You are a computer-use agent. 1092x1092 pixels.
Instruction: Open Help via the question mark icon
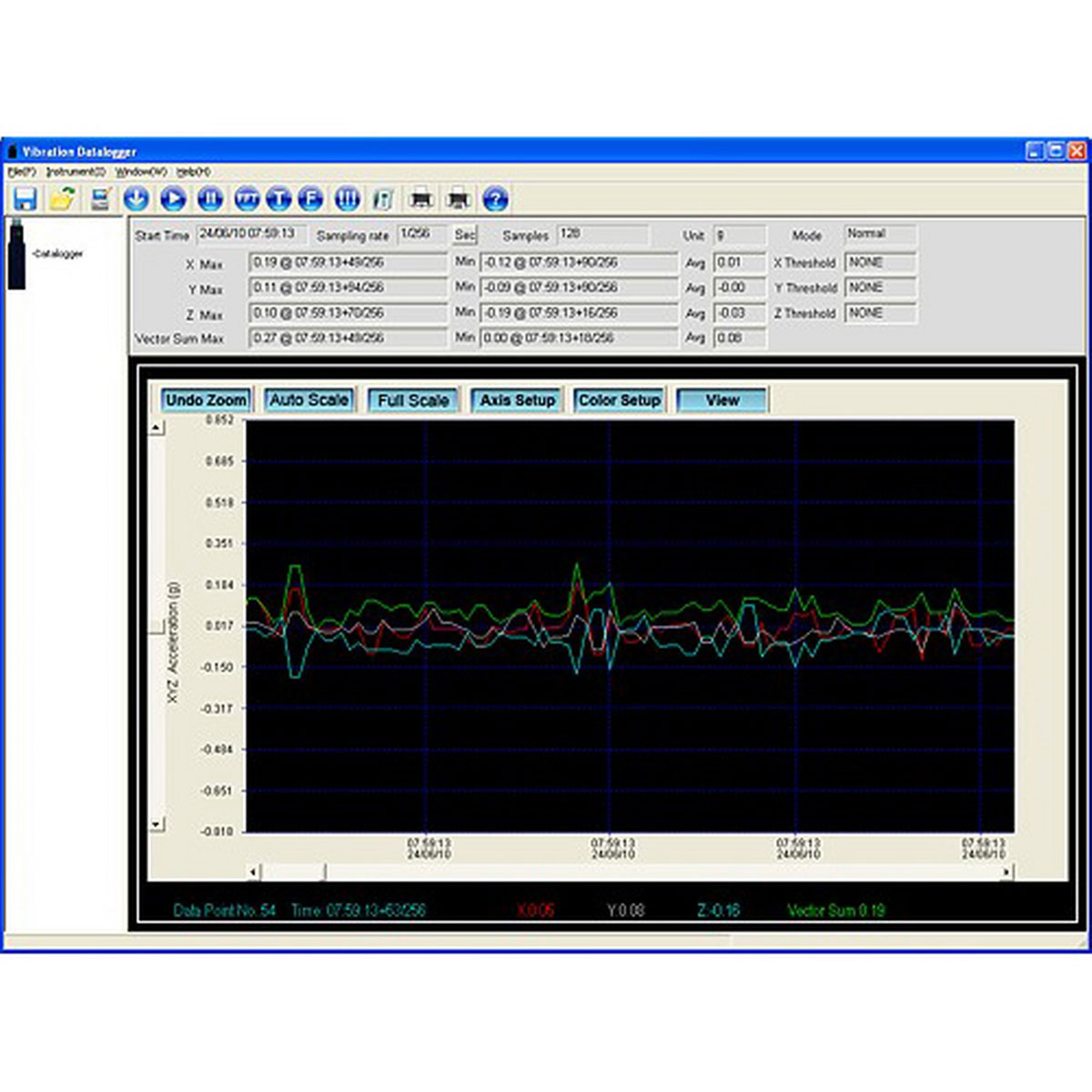(493, 198)
